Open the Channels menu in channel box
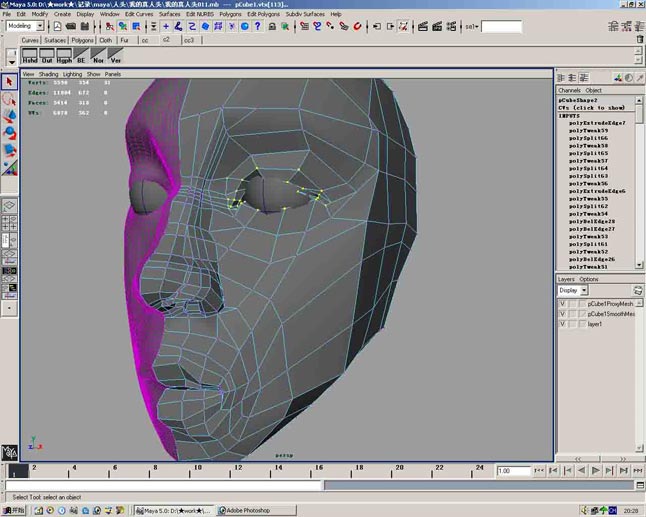 click(x=569, y=90)
